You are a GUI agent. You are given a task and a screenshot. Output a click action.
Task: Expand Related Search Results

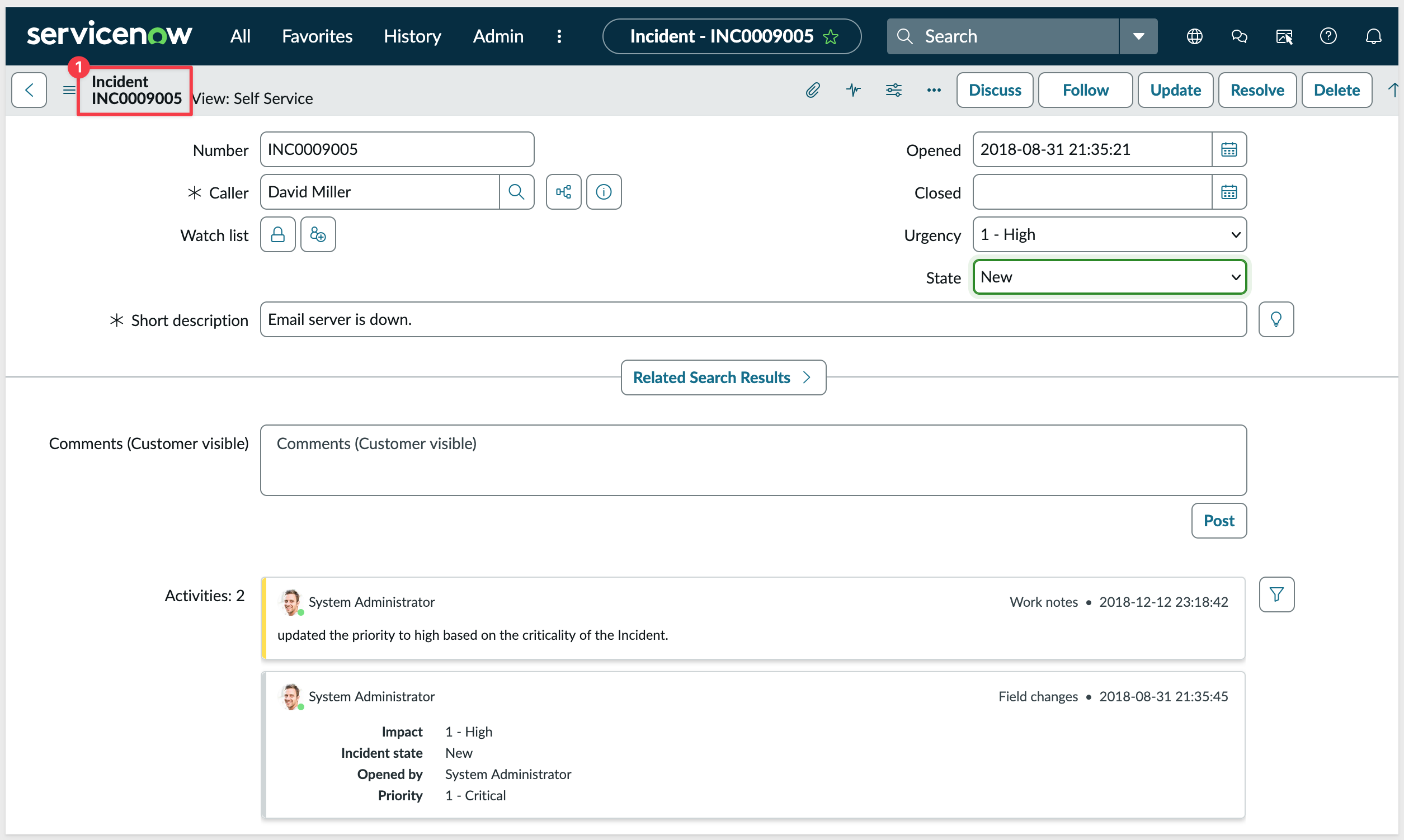[723, 377]
